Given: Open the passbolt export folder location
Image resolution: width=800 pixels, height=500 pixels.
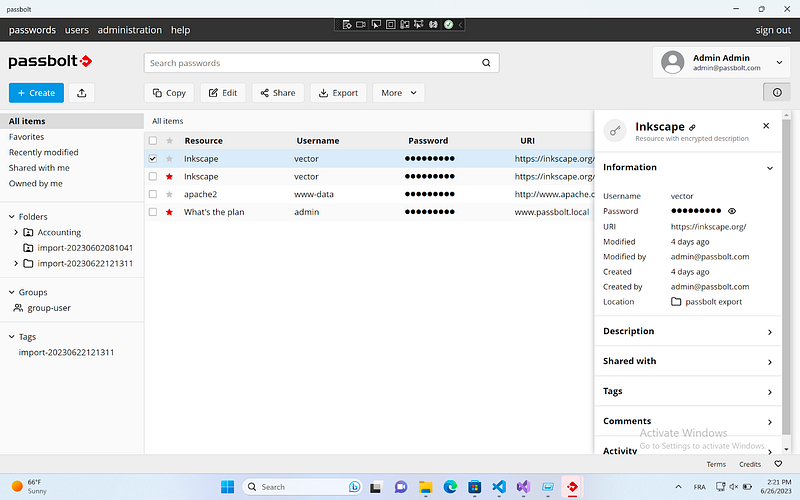Looking at the screenshot, I should (x=707, y=302).
